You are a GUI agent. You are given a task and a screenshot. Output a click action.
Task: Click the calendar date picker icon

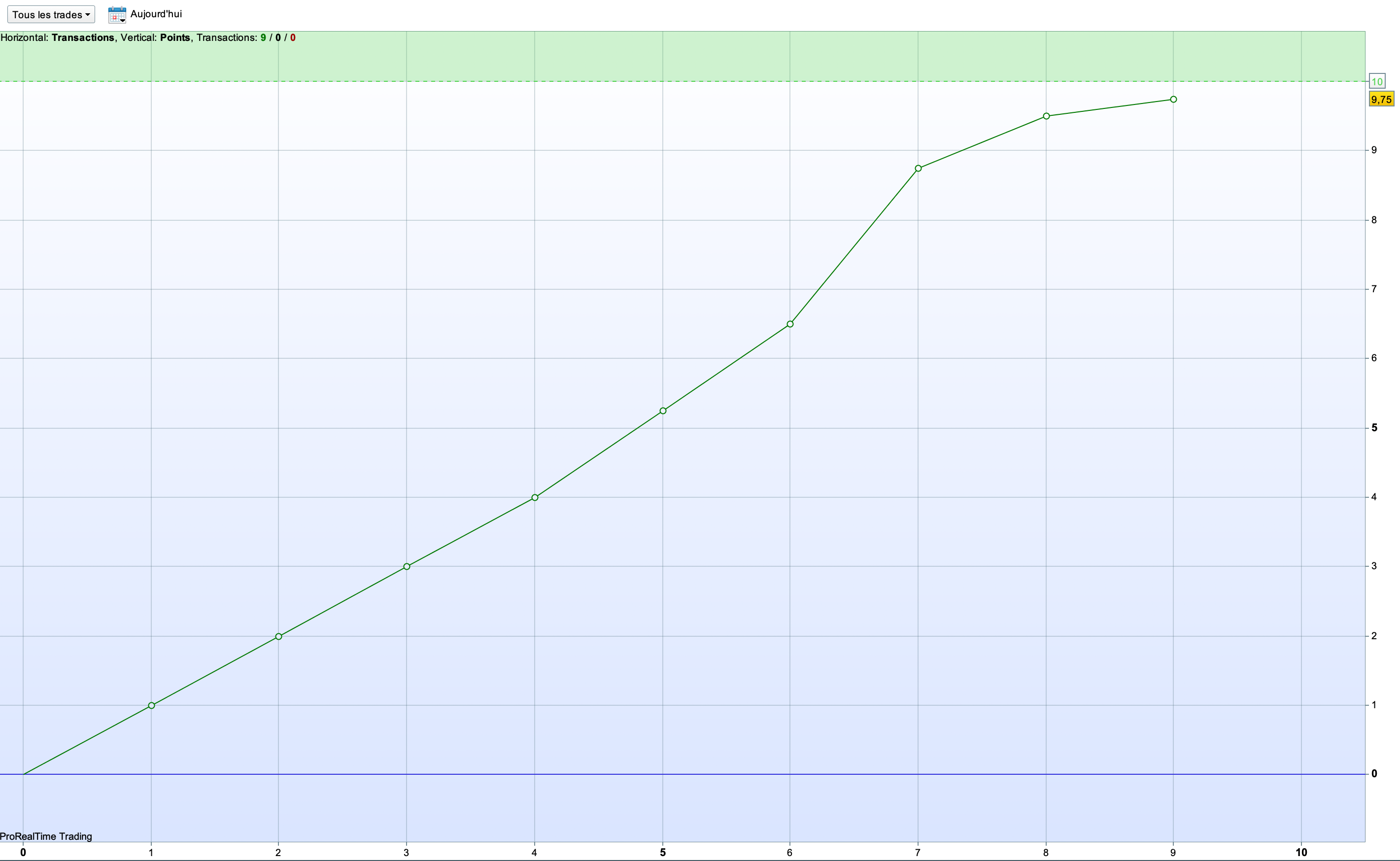pyautogui.click(x=116, y=14)
